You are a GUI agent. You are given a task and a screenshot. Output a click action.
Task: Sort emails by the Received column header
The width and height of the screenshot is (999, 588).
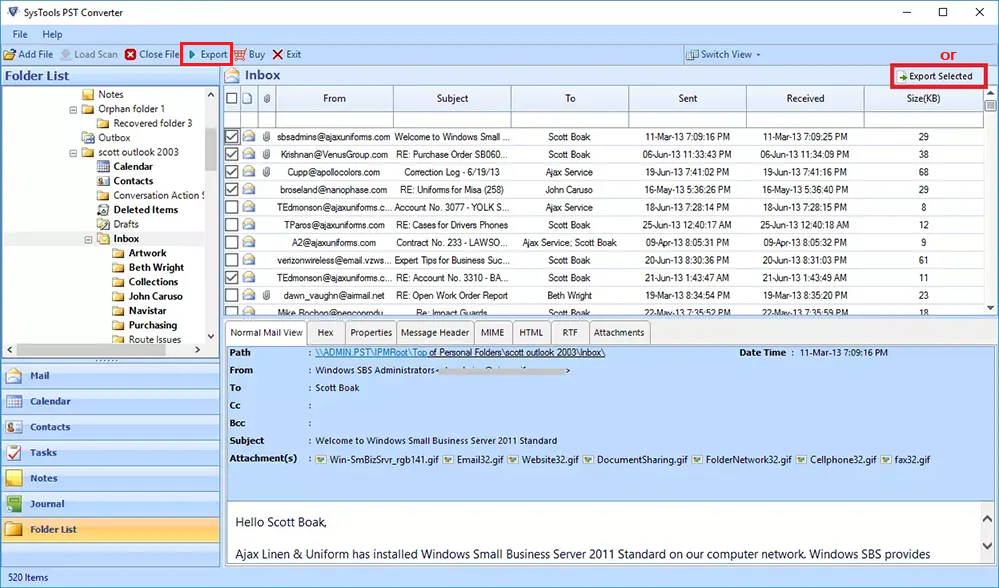[x=805, y=99]
